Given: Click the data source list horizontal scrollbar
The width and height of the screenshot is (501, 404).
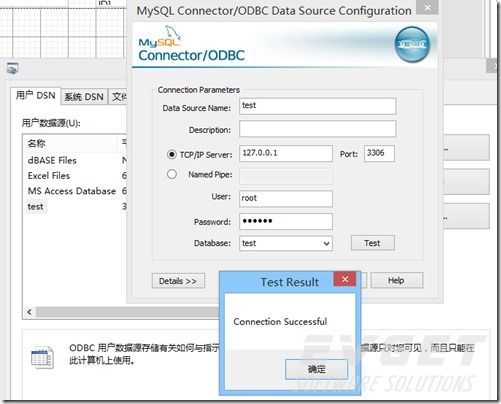Looking at the screenshot, I should 127,312.
